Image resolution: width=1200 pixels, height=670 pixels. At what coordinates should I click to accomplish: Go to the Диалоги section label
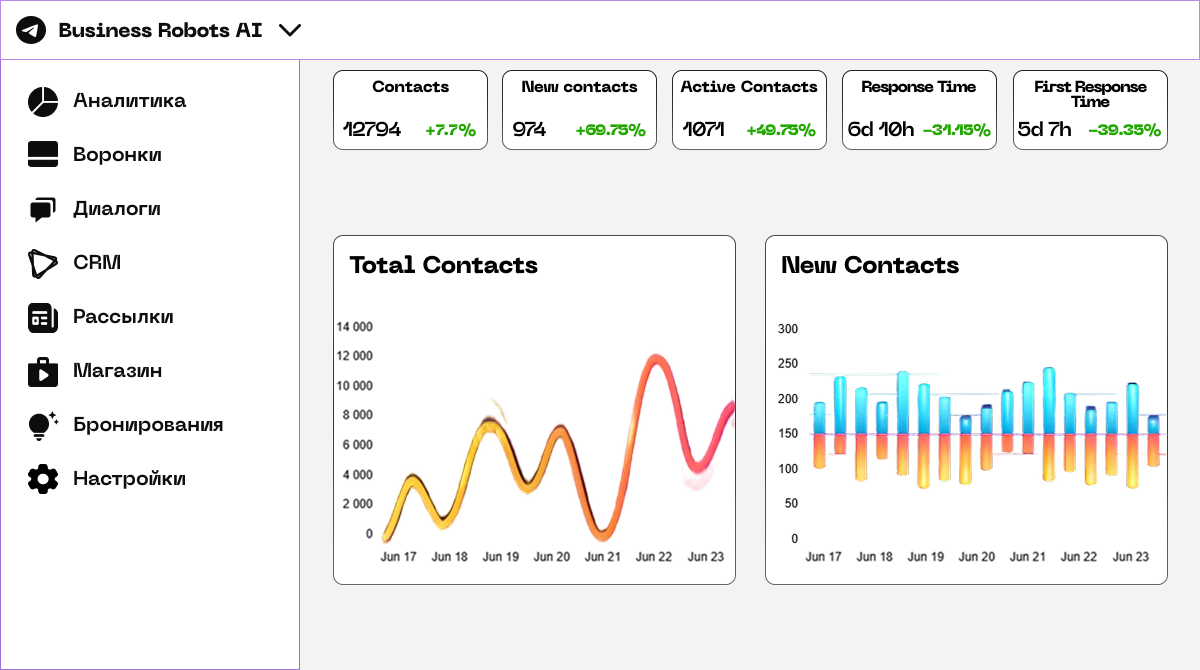(117, 209)
